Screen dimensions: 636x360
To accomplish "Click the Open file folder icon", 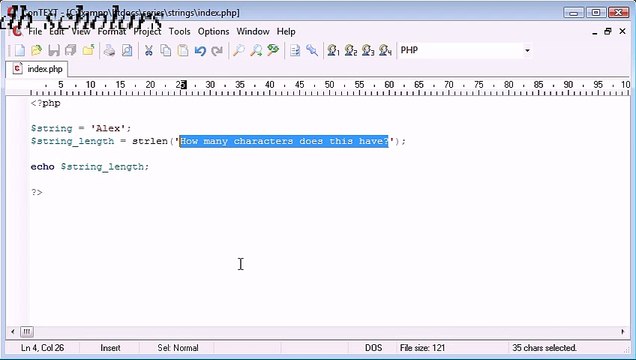I will point(37,50).
